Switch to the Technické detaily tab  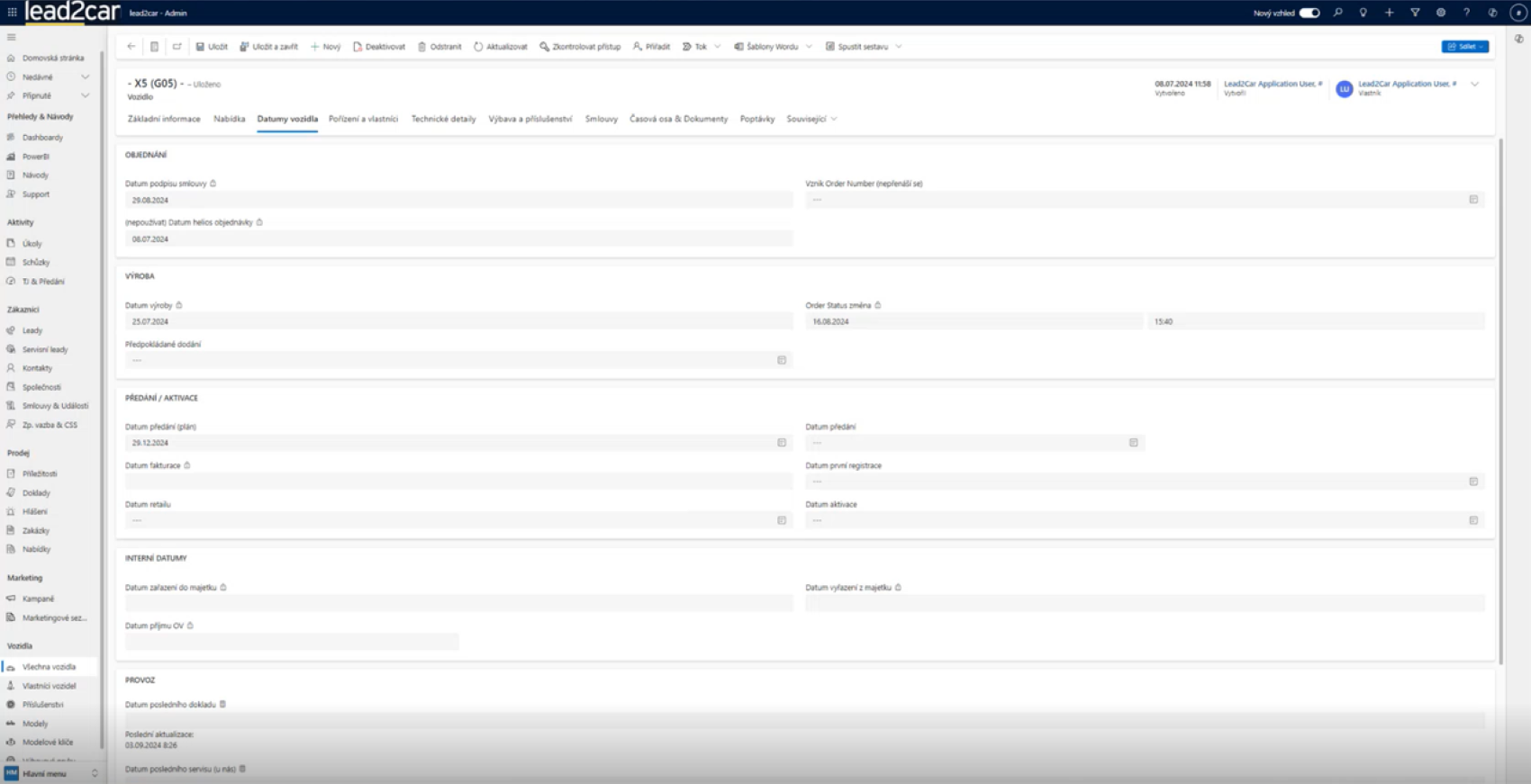tap(443, 119)
